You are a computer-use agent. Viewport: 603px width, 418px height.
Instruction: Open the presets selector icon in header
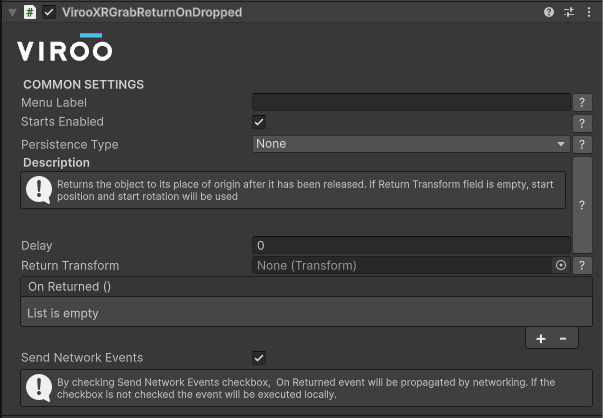[x=569, y=12]
